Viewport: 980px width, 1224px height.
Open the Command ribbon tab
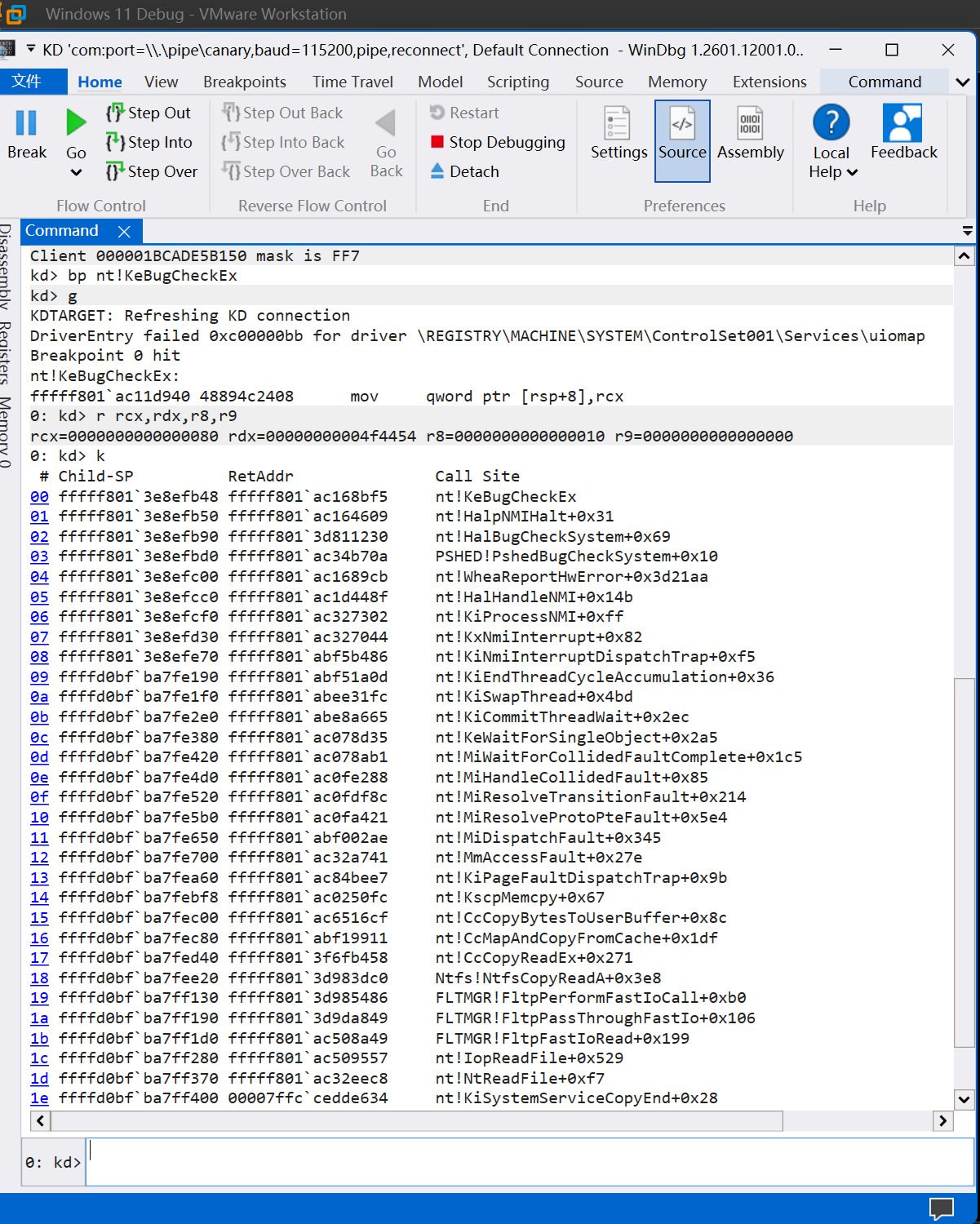pos(885,82)
